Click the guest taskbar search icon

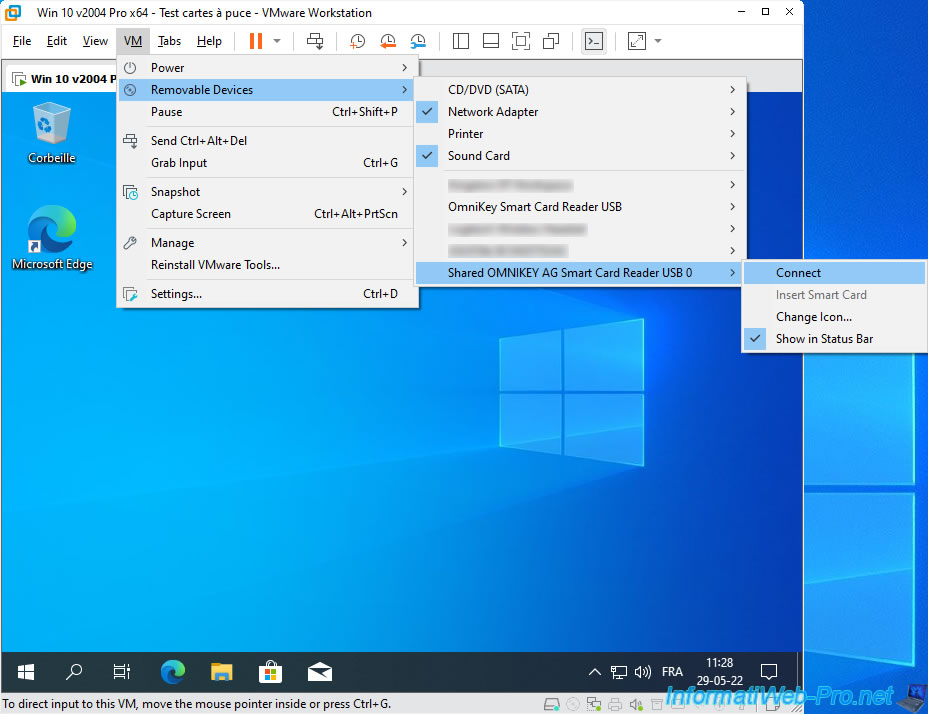73,672
